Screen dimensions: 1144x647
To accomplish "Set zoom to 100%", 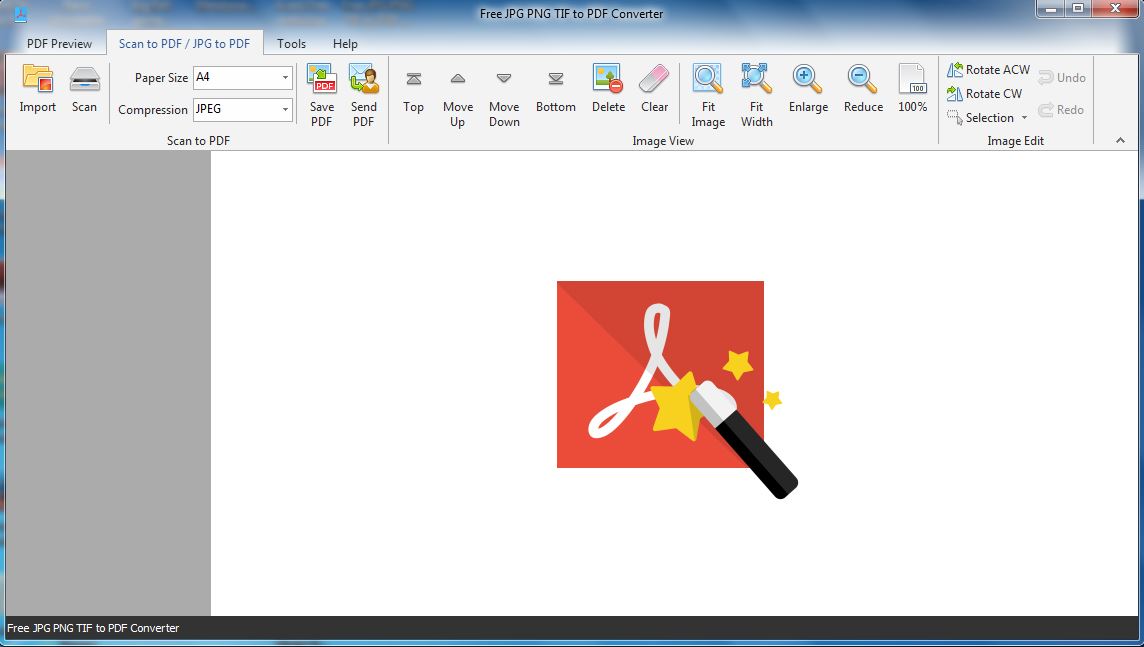I will [911, 90].
